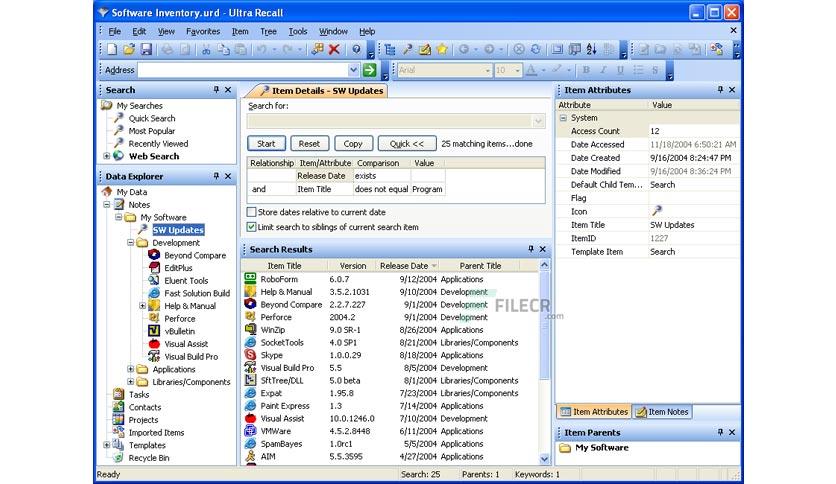Enable Store dates relative to current date
Viewport: 836px width, 484px height.
pyautogui.click(x=251, y=212)
